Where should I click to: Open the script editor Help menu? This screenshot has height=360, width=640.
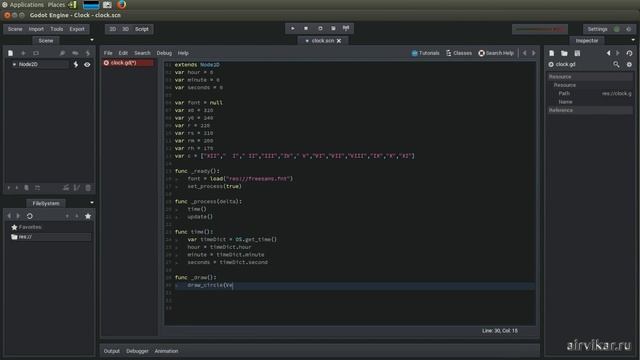pyautogui.click(x=183, y=53)
